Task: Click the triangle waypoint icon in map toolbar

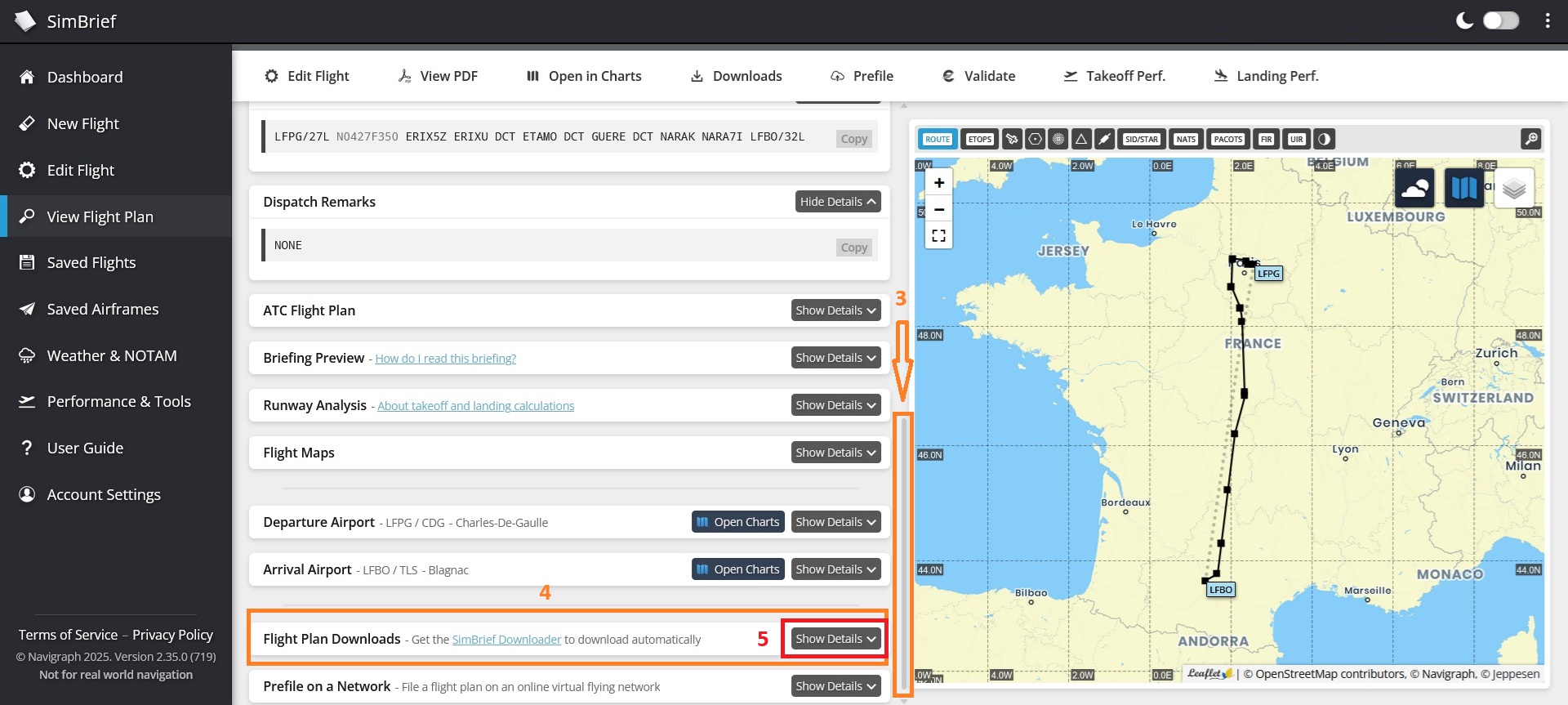Action: 1081,139
